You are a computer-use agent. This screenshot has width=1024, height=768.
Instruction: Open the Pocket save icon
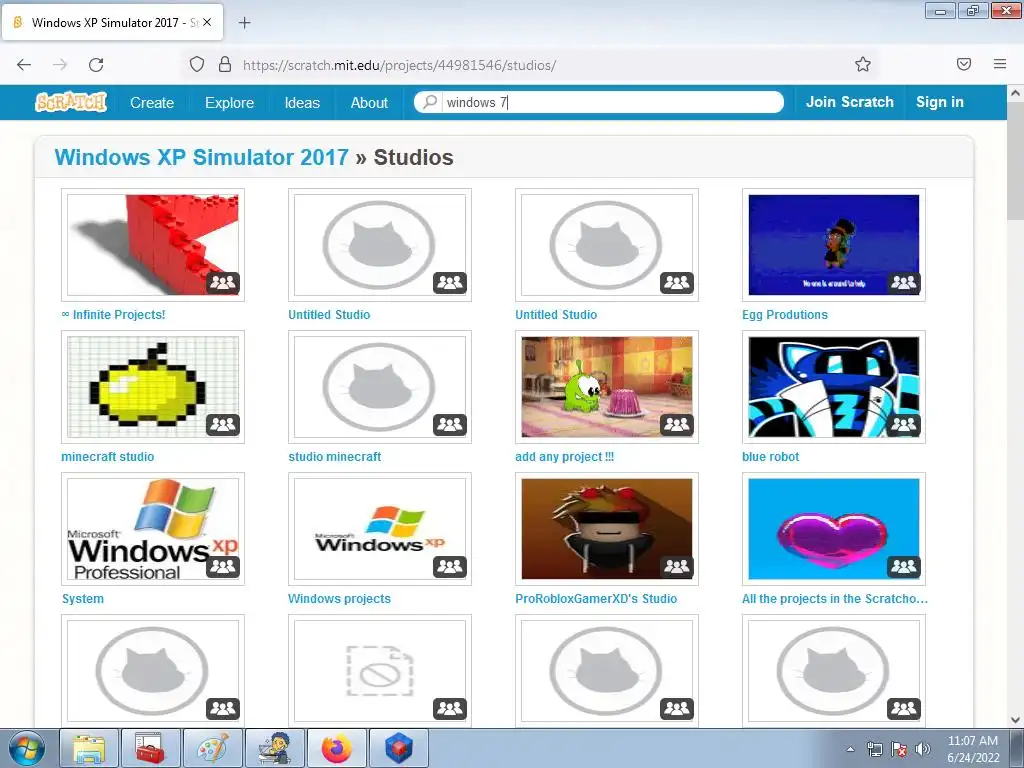pos(964,64)
